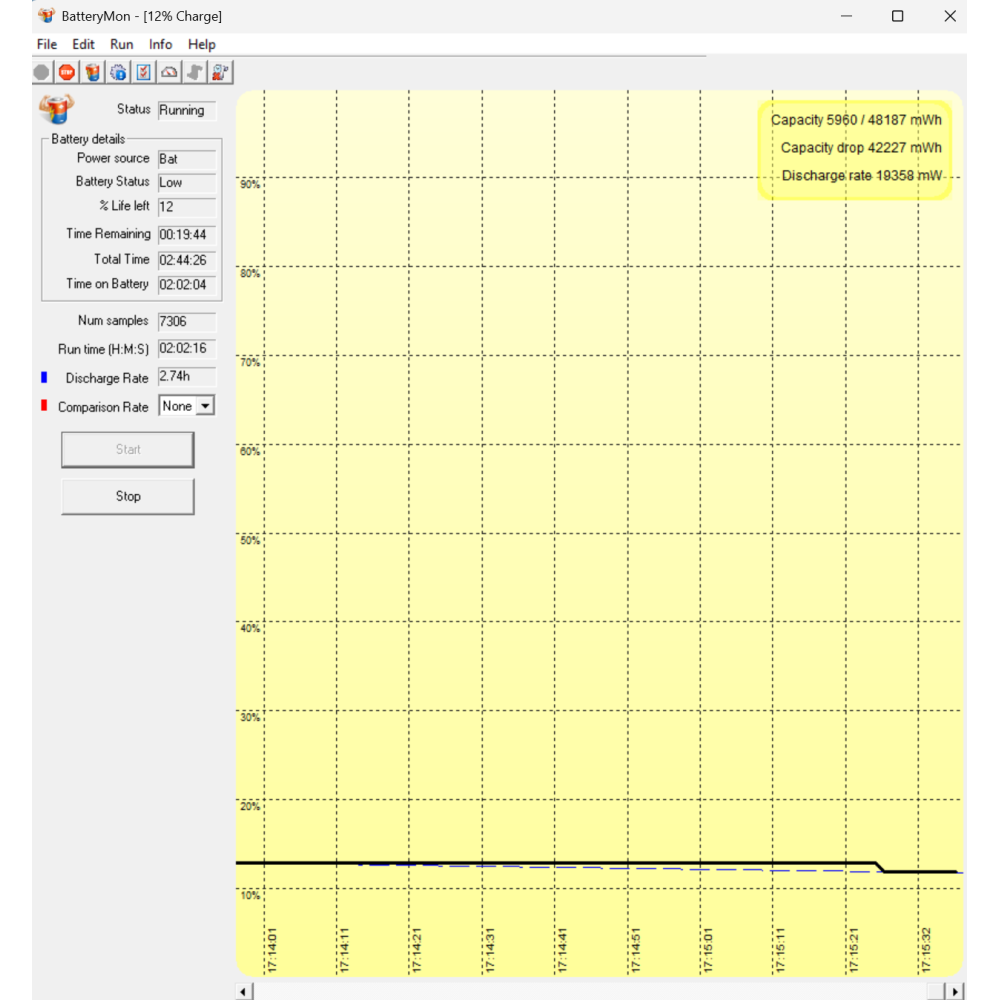1000x1000 pixels.
Task: Open the Run menu
Action: click(122, 44)
